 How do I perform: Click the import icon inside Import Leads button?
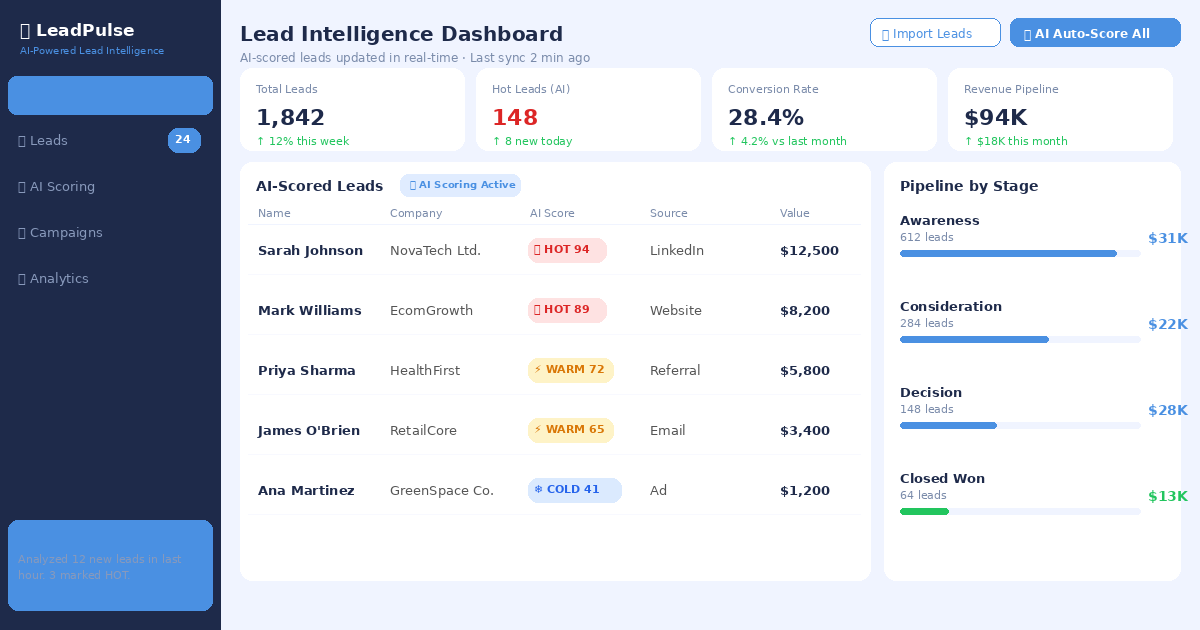point(888,32)
